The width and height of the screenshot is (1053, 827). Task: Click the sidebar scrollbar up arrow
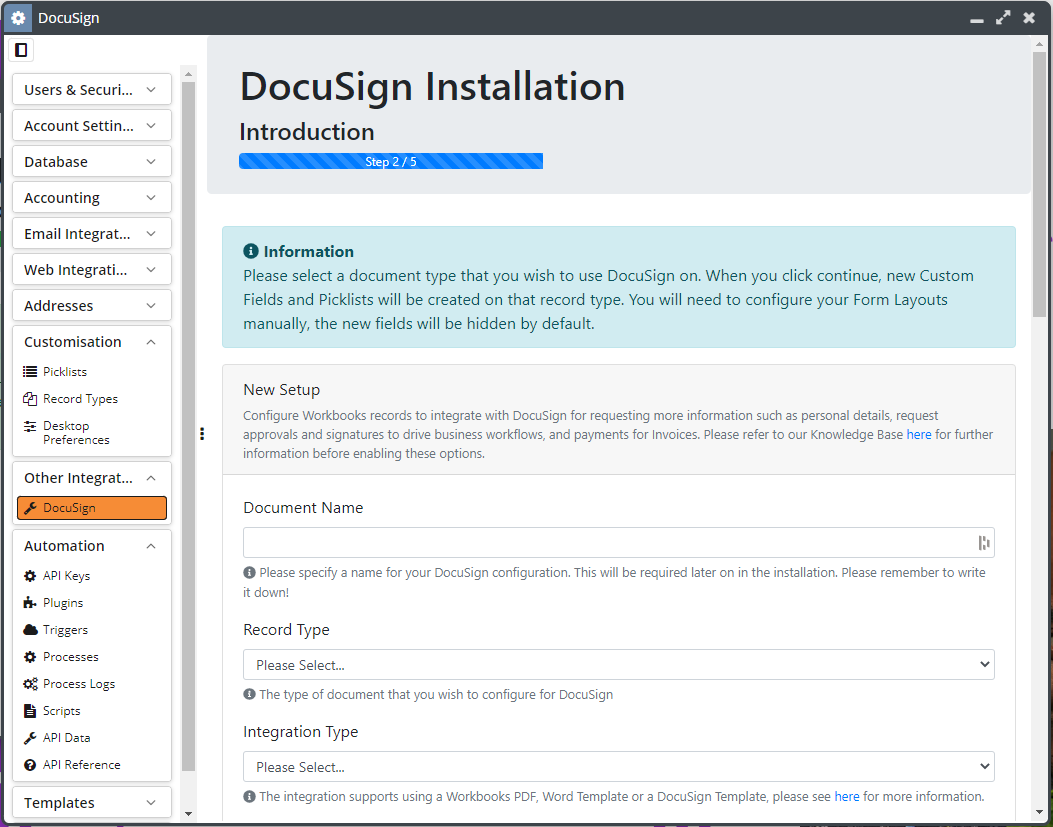click(x=189, y=74)
